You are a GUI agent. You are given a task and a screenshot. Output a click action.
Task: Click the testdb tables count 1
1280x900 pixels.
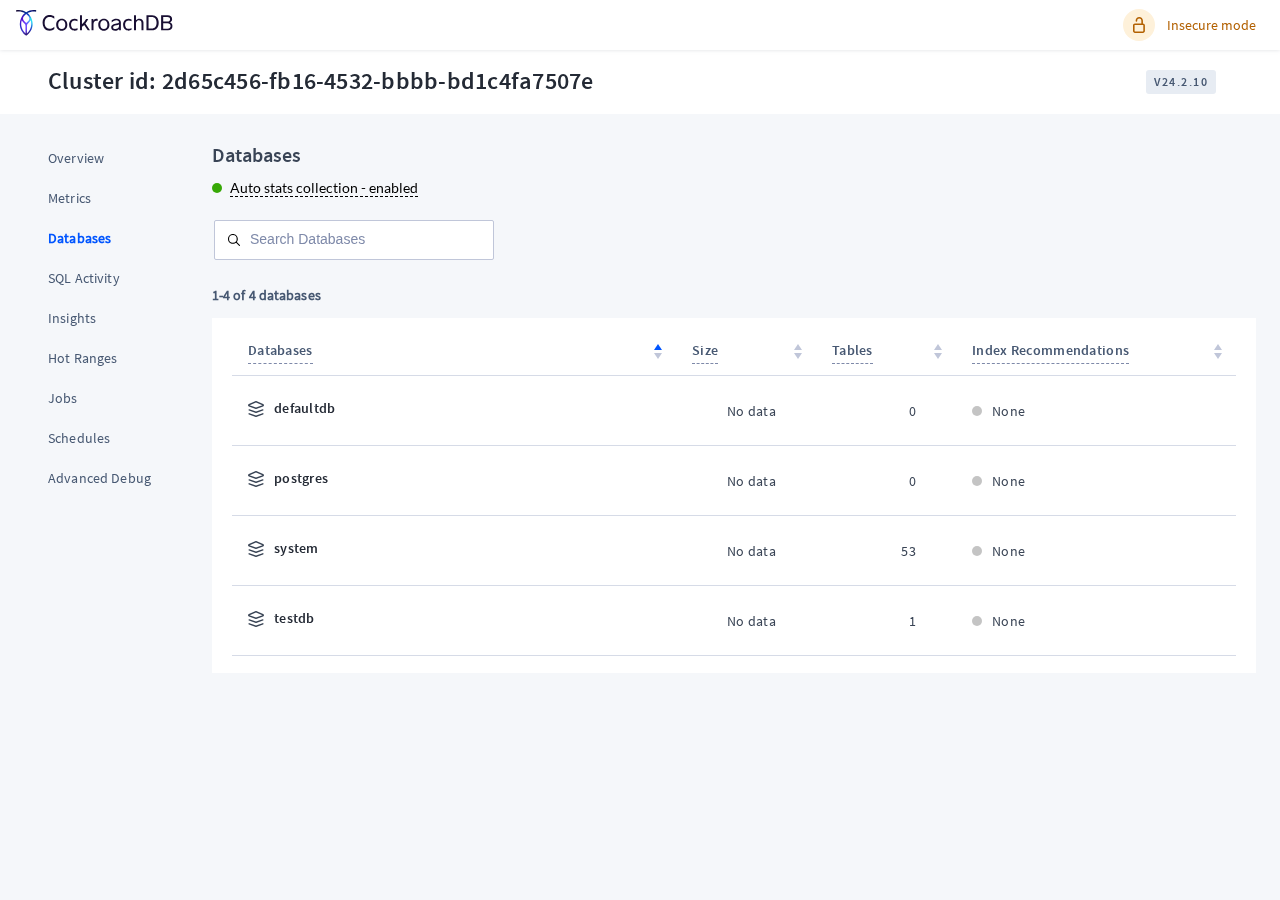pyautogui.click(x=912, y=621)
